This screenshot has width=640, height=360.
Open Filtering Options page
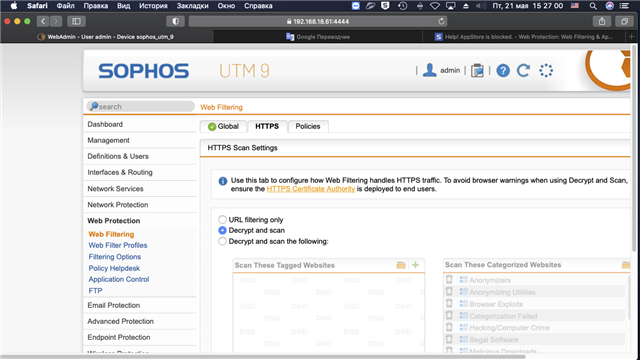115,257
